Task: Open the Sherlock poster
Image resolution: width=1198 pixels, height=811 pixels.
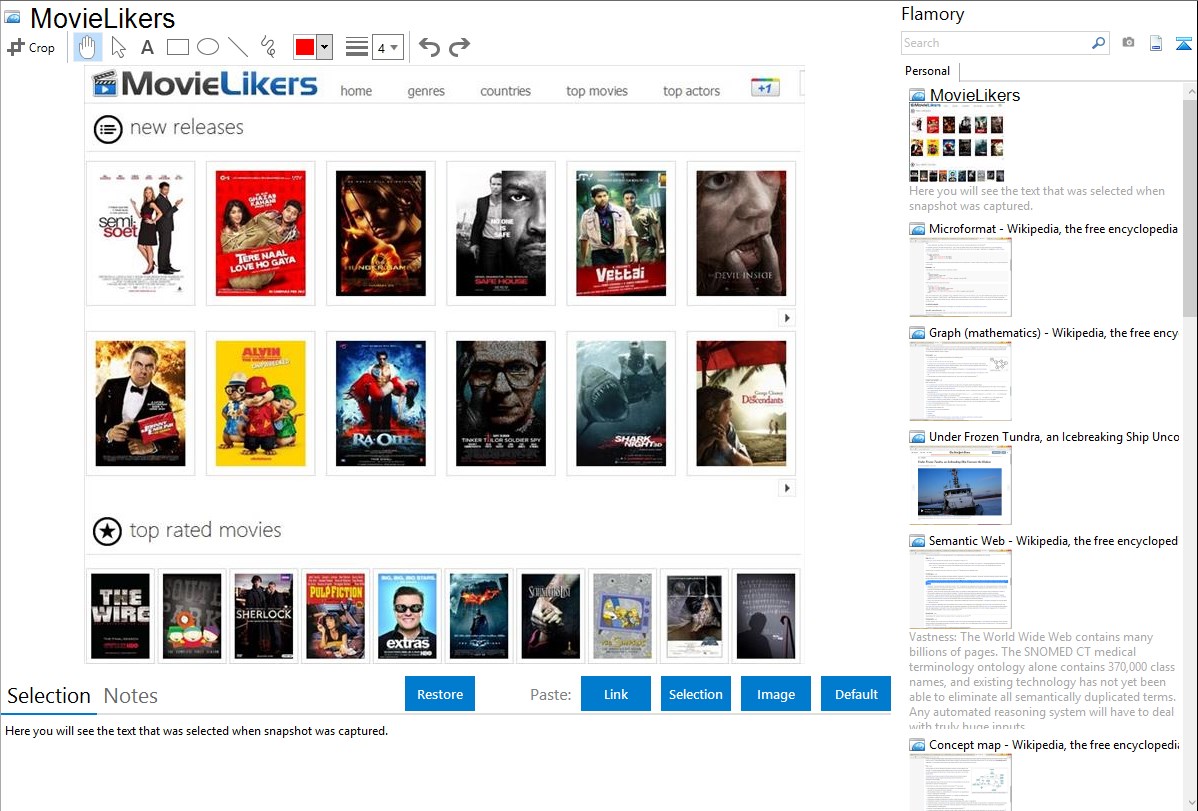Action: [264, 616]
